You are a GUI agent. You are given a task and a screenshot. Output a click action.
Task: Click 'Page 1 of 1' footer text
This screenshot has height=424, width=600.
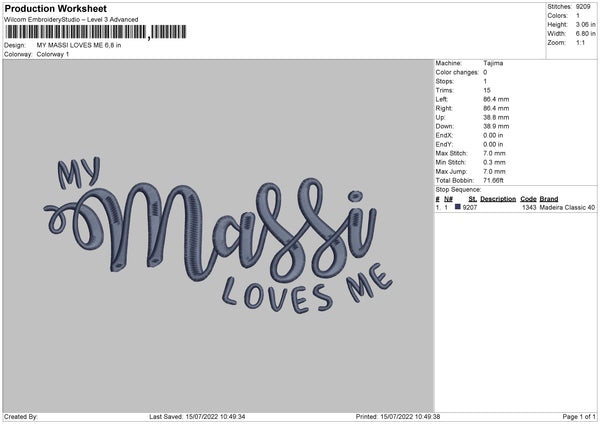tap(579, 417)
